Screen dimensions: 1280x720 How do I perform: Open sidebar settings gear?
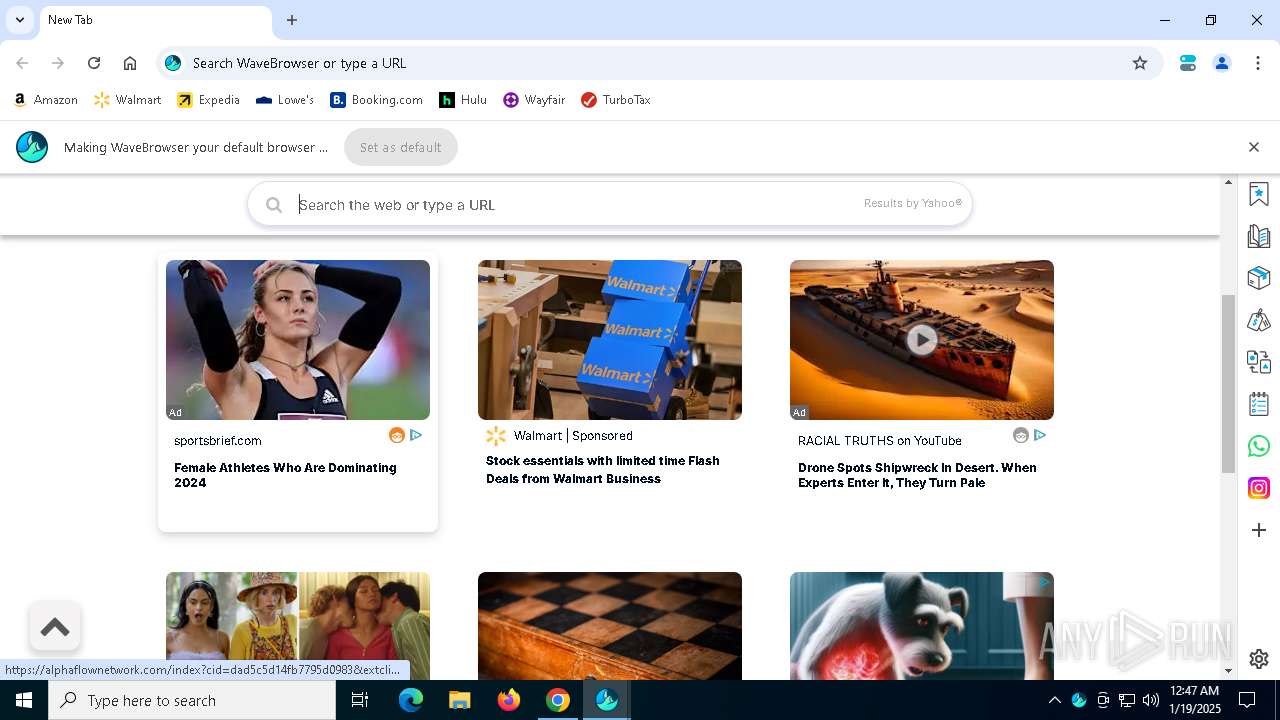pyautogui.click(x=1259, y=659)
